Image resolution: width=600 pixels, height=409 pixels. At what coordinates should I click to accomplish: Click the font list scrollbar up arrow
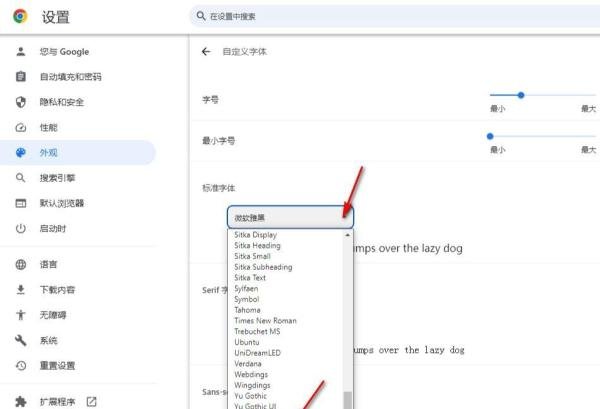pyautogui.click(x=347, y=235)
